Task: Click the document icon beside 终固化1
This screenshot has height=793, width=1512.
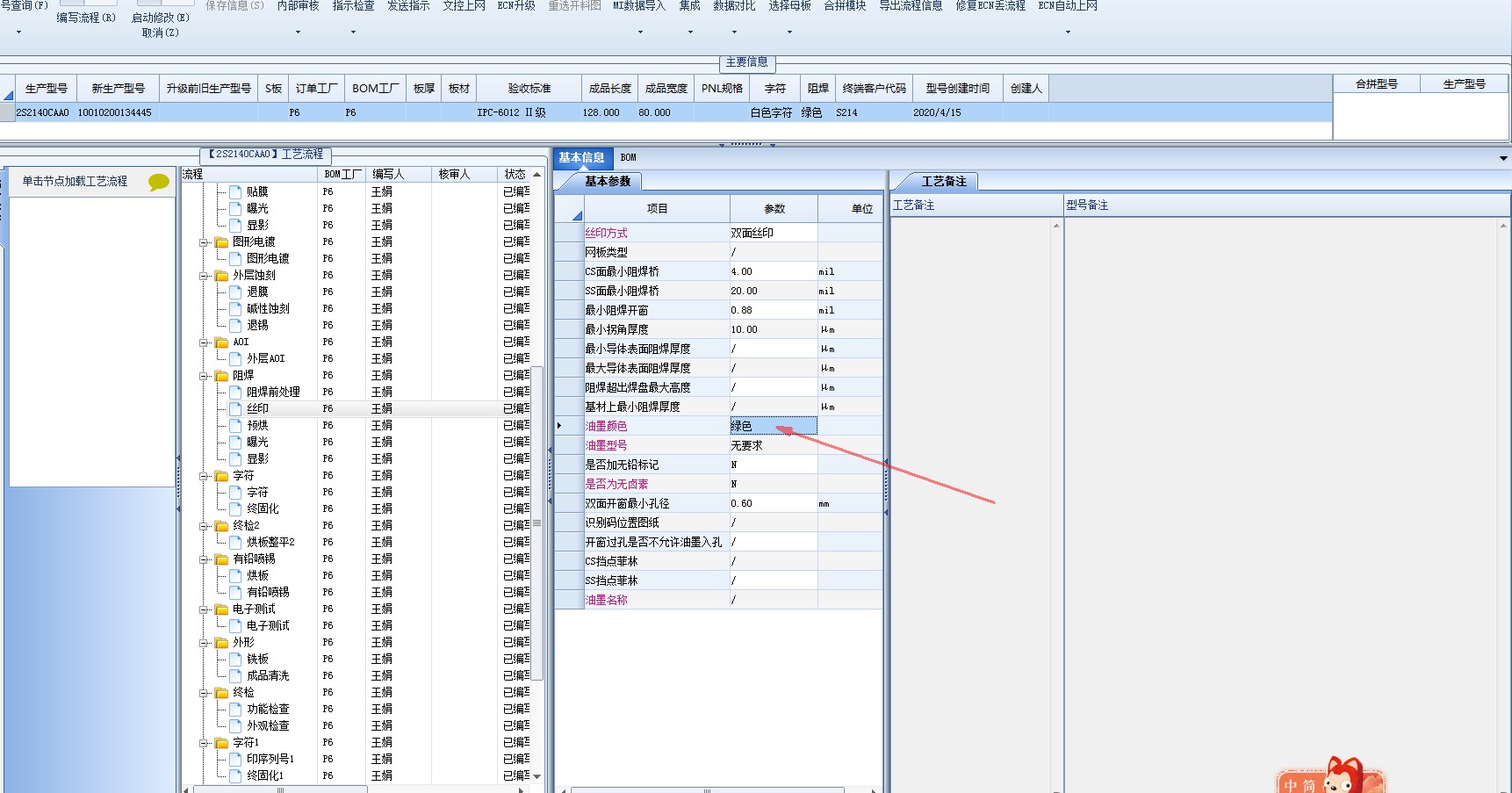Action: pyautogui.click(x=235, y=775)
